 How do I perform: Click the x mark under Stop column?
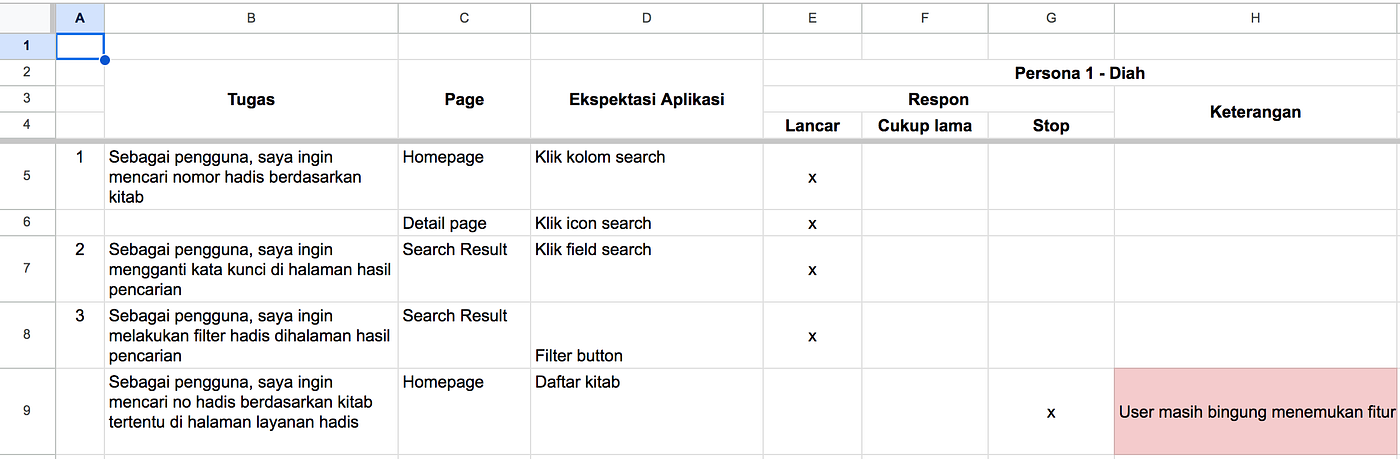tap(1051, 412)
